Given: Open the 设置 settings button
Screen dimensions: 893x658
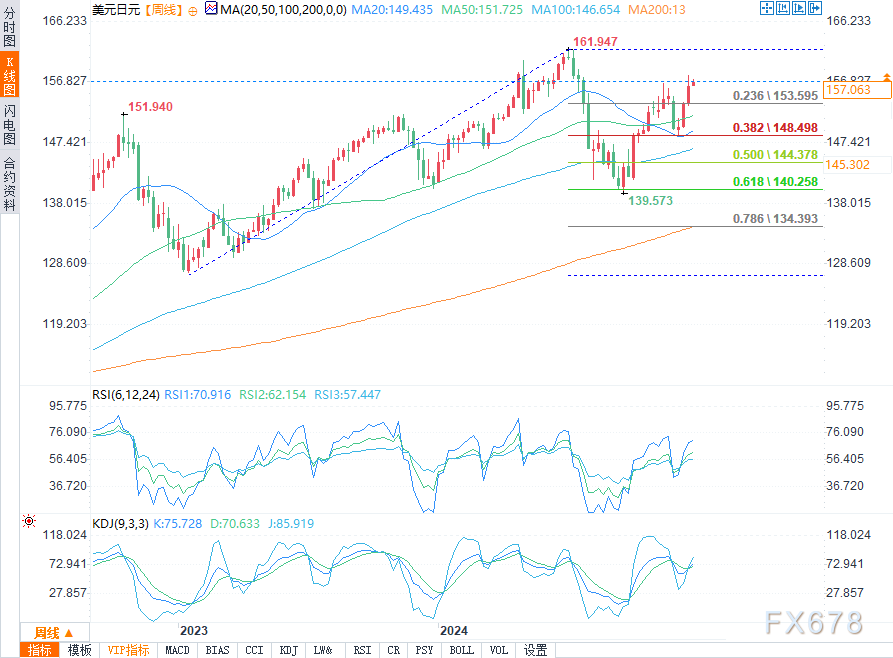Looking at the screenshot, I should [x=535, y=650].
